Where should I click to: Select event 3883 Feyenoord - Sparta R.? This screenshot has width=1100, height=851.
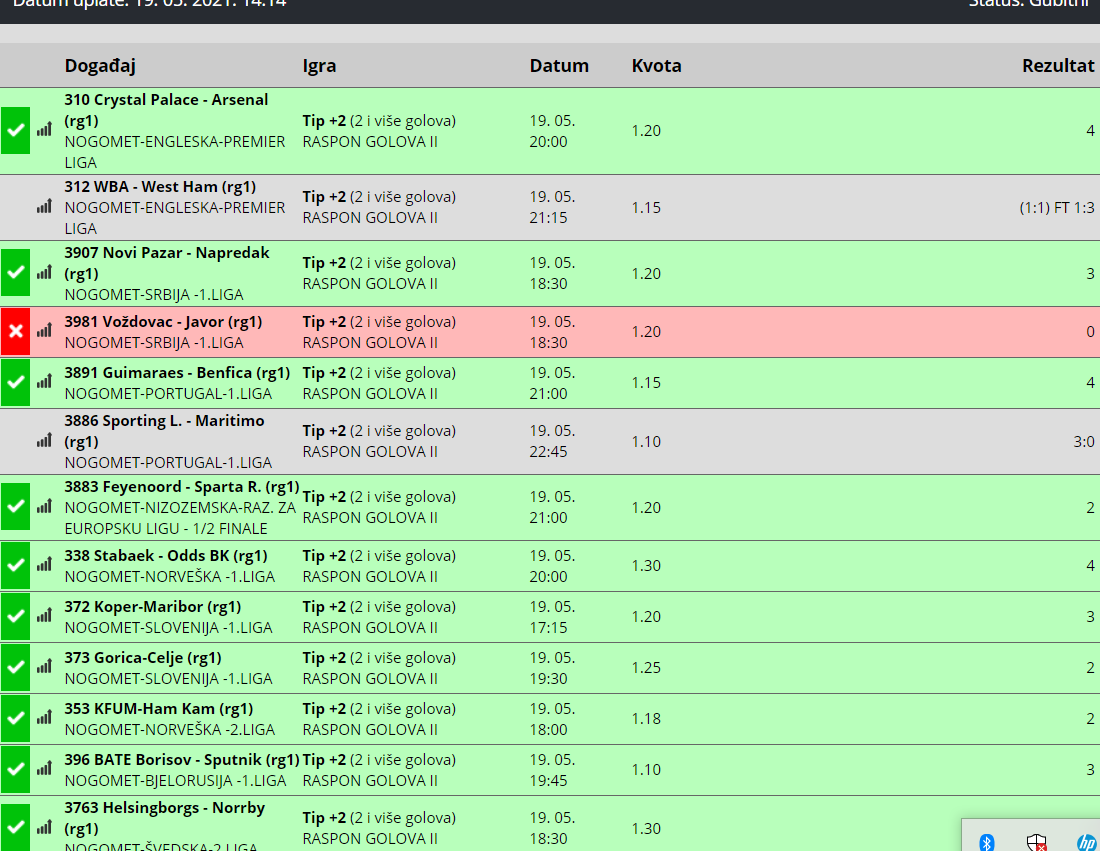182,487
